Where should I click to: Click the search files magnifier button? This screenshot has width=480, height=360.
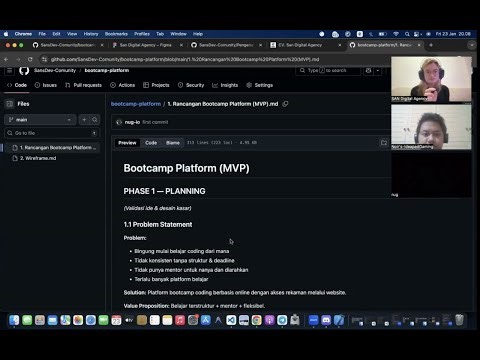95,120
